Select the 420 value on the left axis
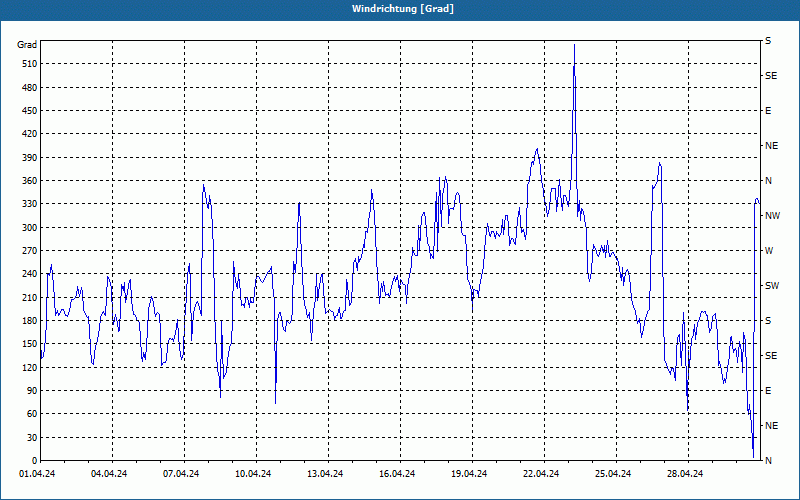Screen dimensions: 800x500 click(31, 134)
